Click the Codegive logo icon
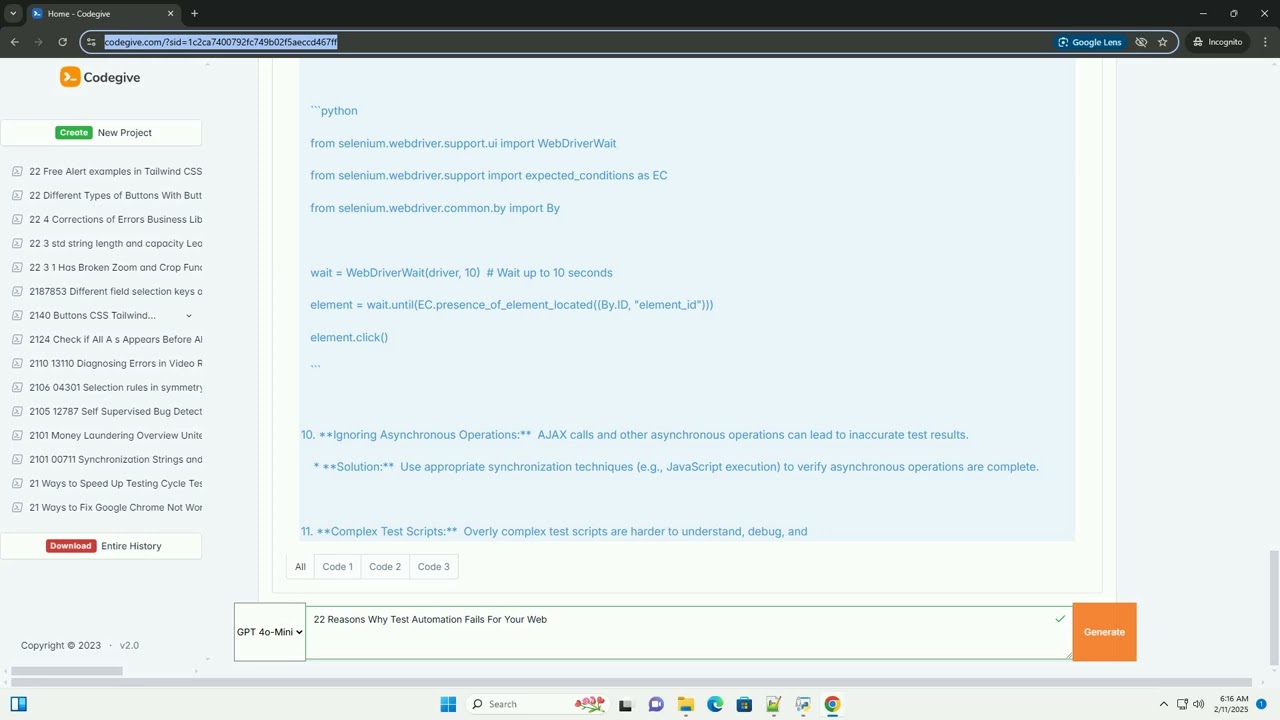This screenshot has width=1280, height=720. tap(70, 77)
